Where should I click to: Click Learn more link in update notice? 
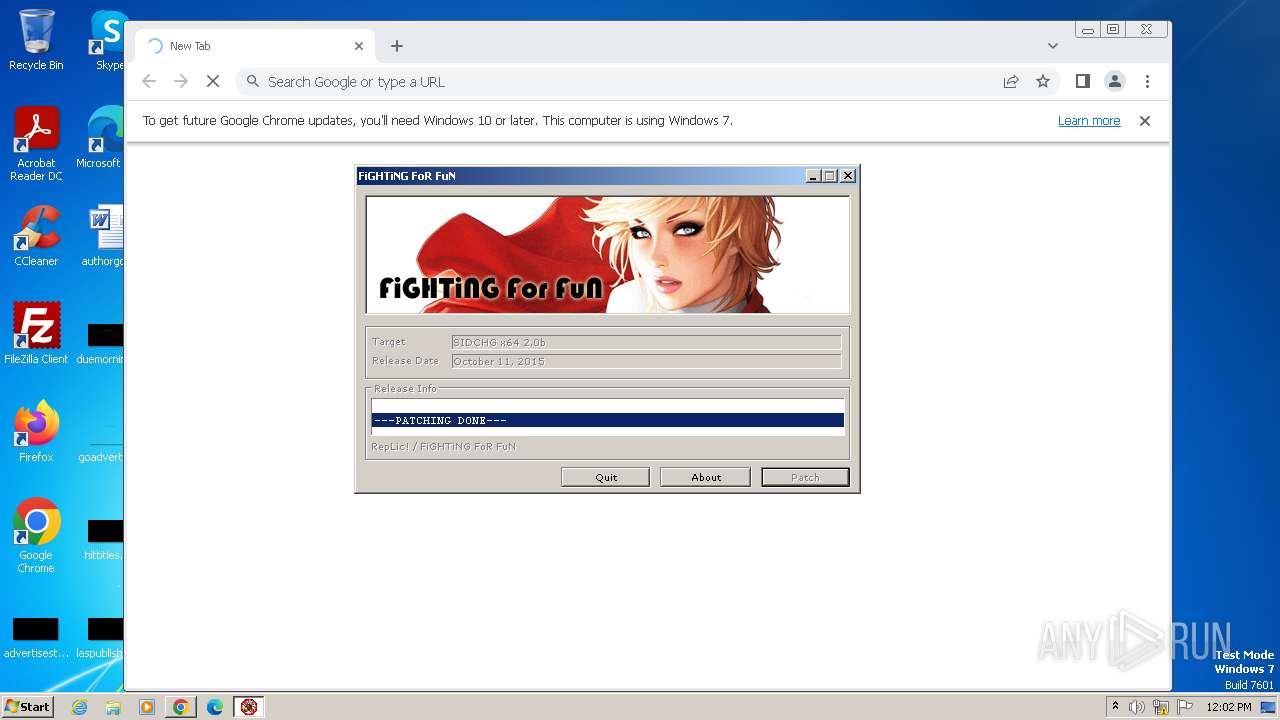click(1089, 121)
